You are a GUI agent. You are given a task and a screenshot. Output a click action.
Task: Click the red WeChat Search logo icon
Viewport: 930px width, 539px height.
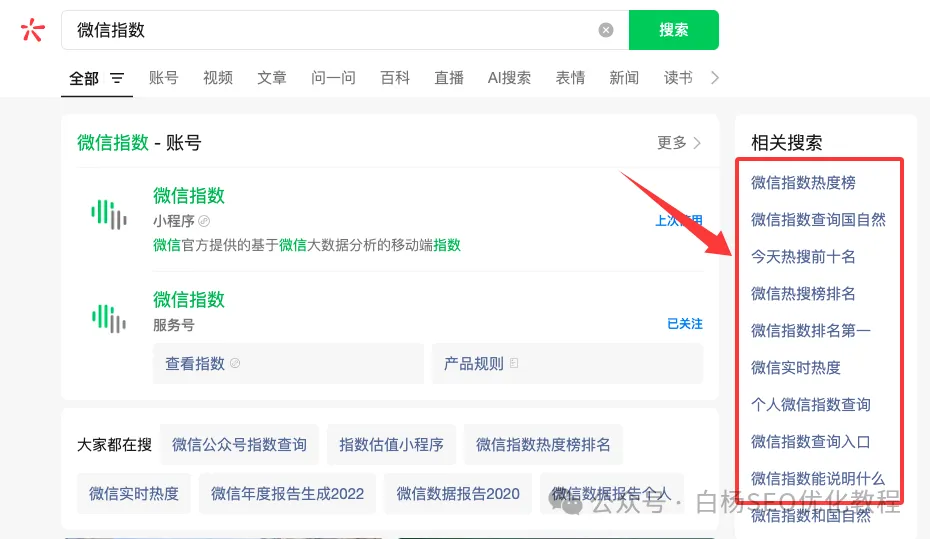(x=32, y=30)
